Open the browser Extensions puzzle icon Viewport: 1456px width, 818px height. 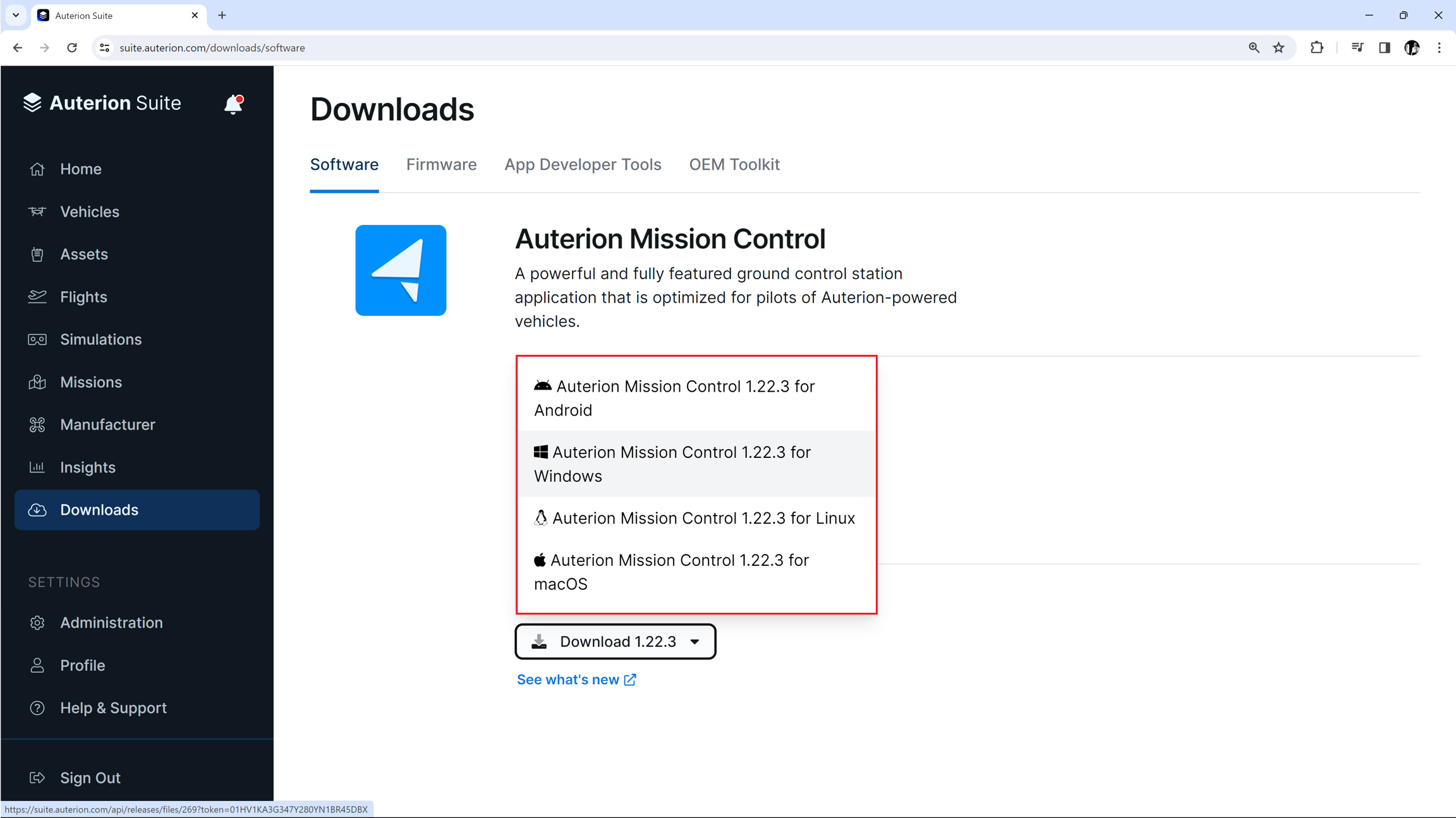tap(1317, 48)
